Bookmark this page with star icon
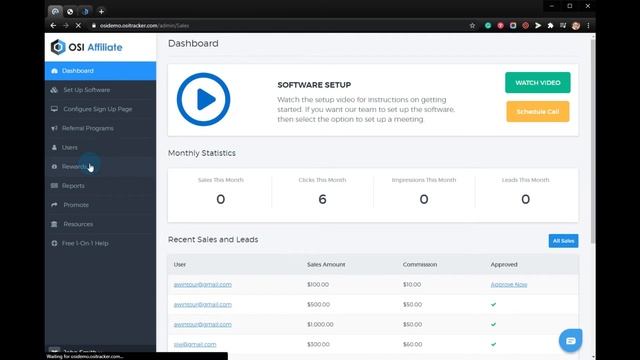The width and height of the screenshot is (640, 360). click(472, 26)
